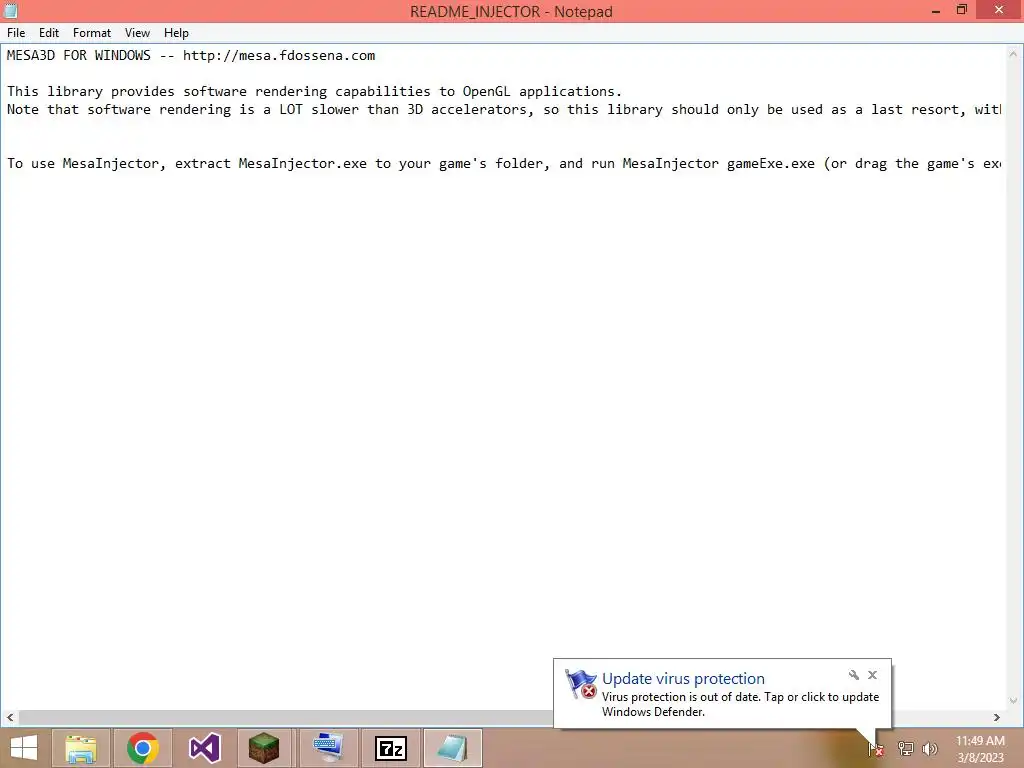Viewport: 1024px width, 768px height.
Task: Click the word 'gameExe.exe' in the text
Action: (771, 163)
